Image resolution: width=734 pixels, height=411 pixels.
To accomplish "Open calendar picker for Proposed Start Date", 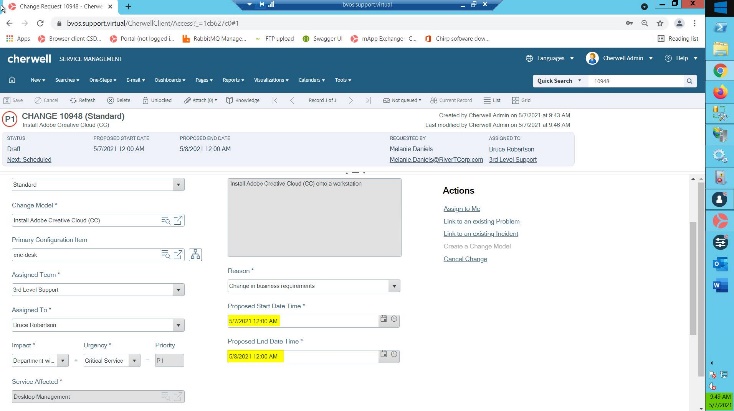I will coord(383,320).
